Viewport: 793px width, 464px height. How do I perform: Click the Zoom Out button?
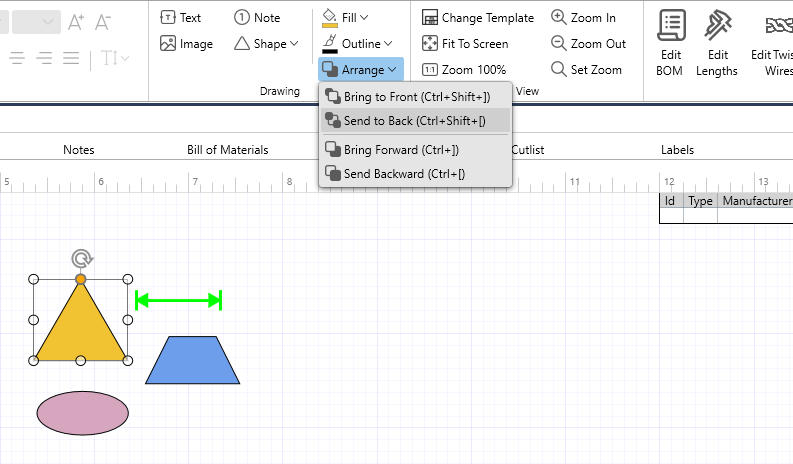click(x=588, y=44)
